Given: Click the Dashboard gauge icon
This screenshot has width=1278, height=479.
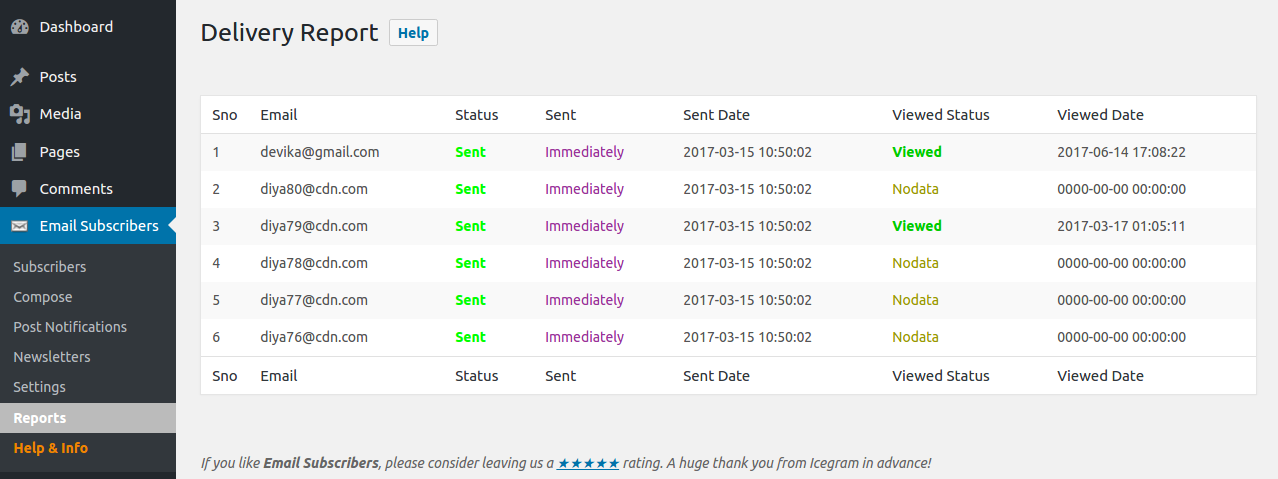Looking at the screenshot, I should (20, 27).
